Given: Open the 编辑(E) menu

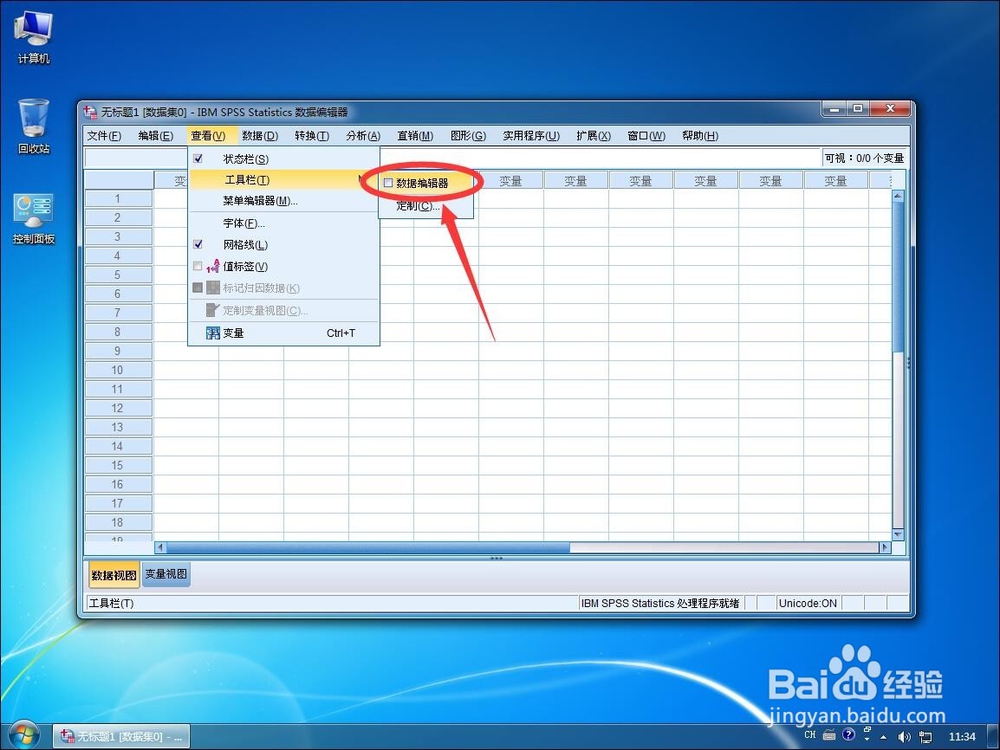Looking at the screenshot, I should (x=156, y=136).
